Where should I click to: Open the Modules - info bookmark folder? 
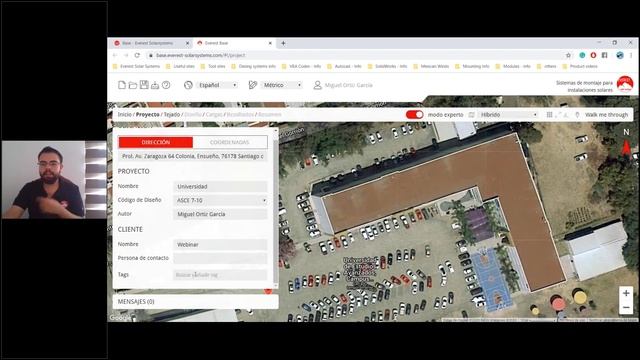pos(513,66)
